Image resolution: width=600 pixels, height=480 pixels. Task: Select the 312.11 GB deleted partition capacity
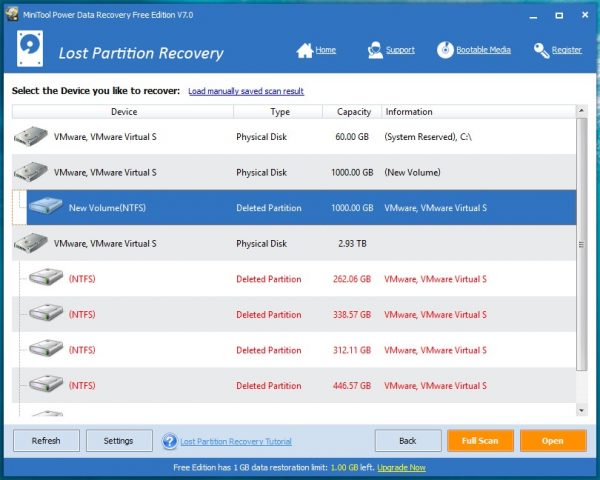pos(352,350)
